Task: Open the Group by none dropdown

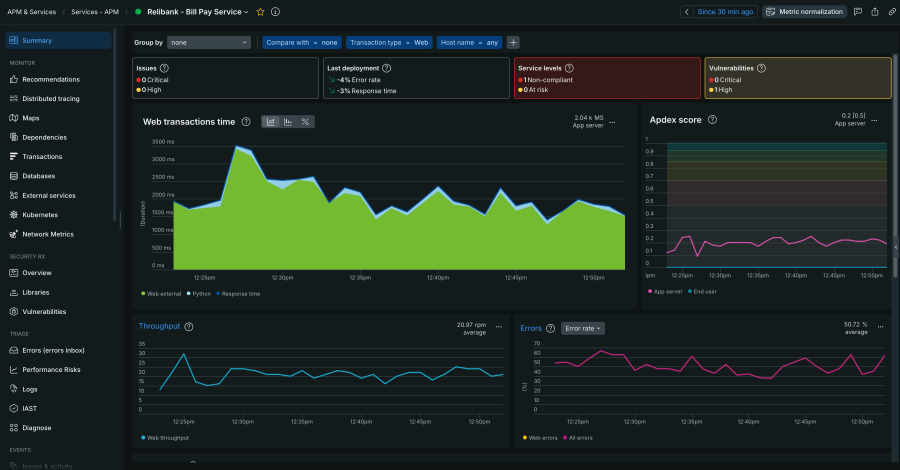Action: pyautogui.click(x=209, y=42)
